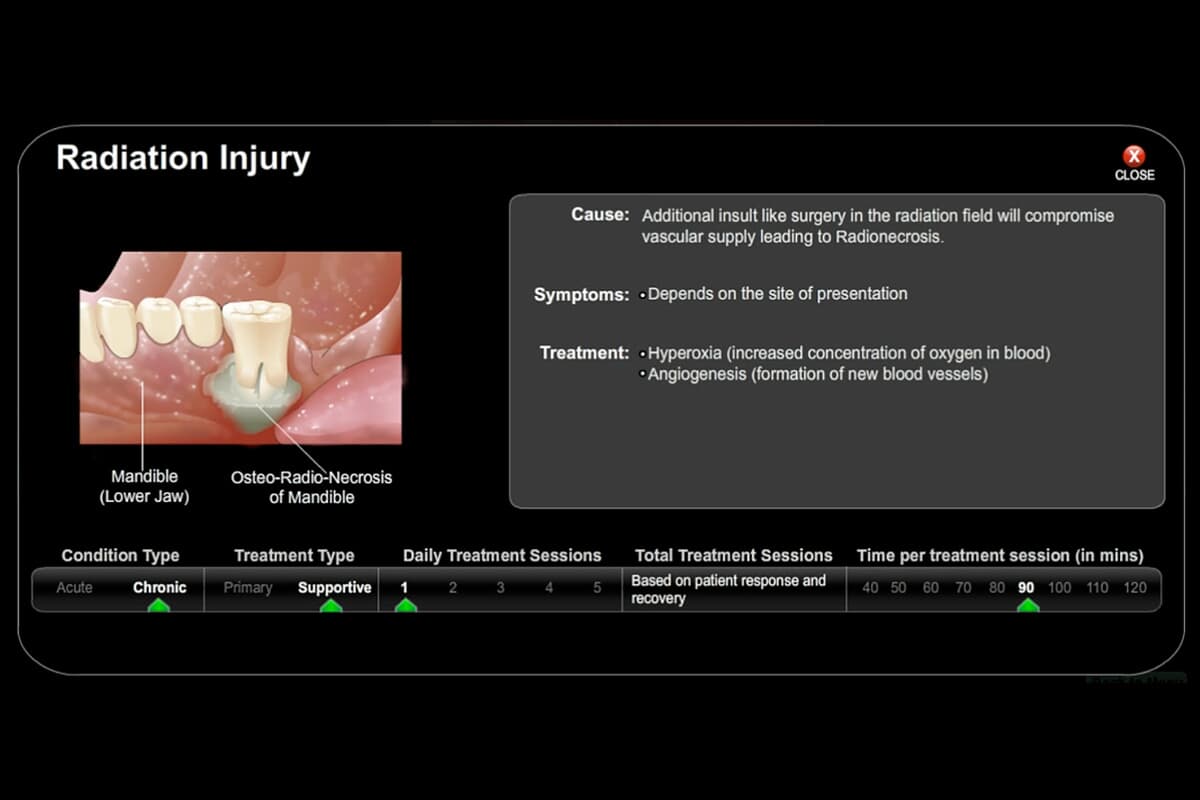This screenshot has height=800, width=1200.
Task: Set daily treatment sessions to 1
Action: point(405,588)
